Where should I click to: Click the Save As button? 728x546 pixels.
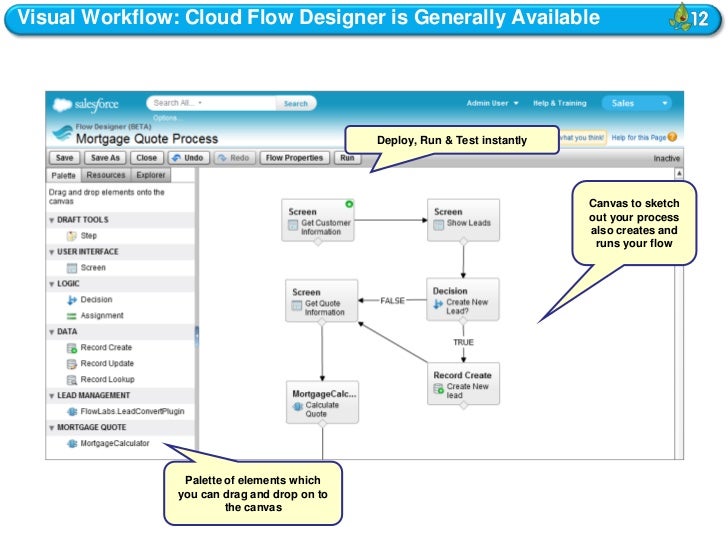105,158
